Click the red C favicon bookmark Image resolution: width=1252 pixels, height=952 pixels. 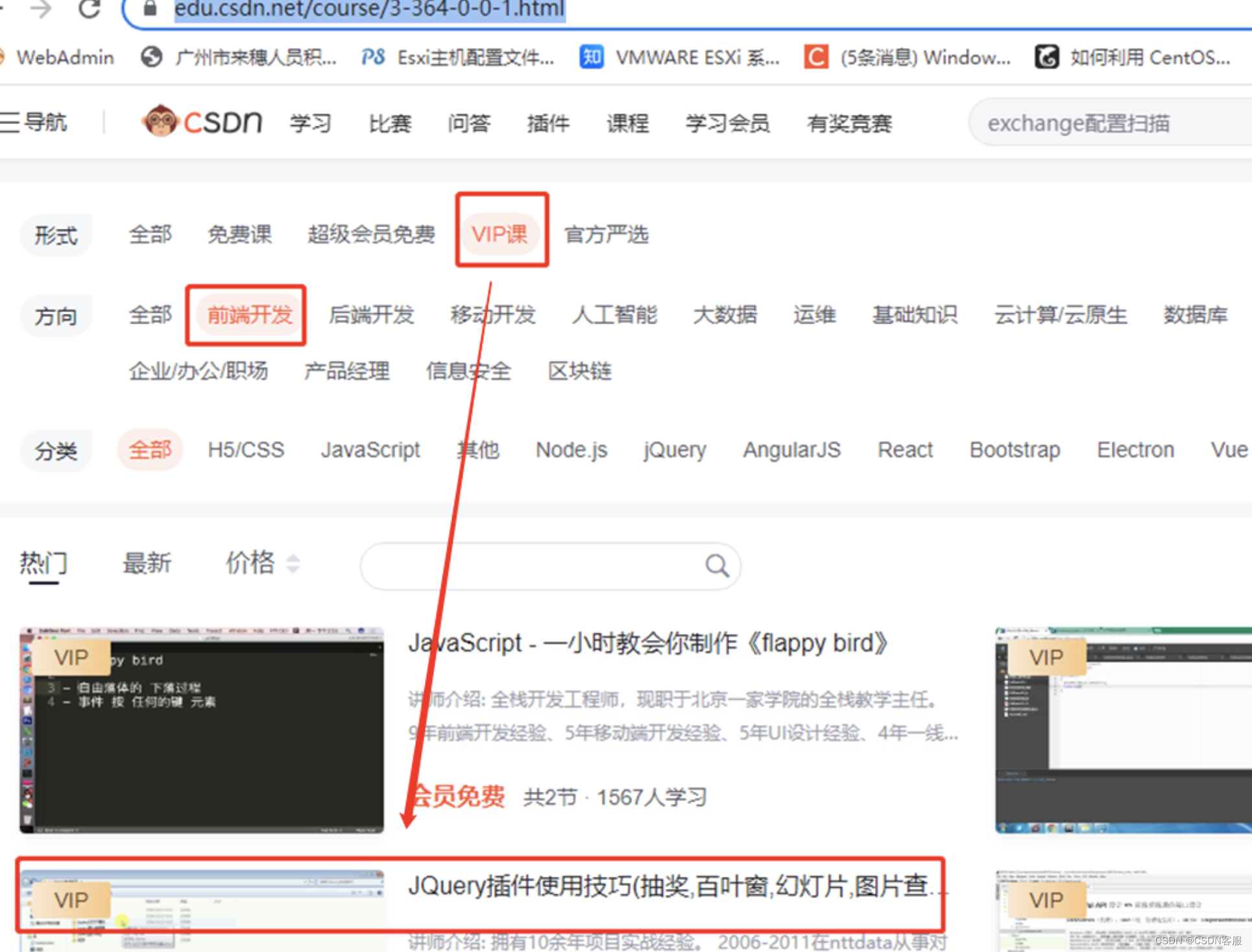click(x=815, y=57)
